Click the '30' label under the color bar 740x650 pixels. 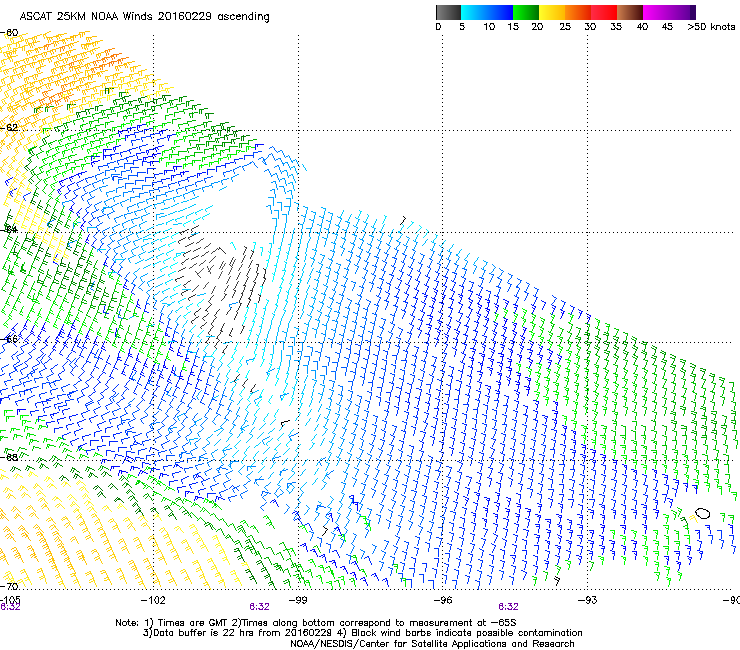(x=590, y=26)
